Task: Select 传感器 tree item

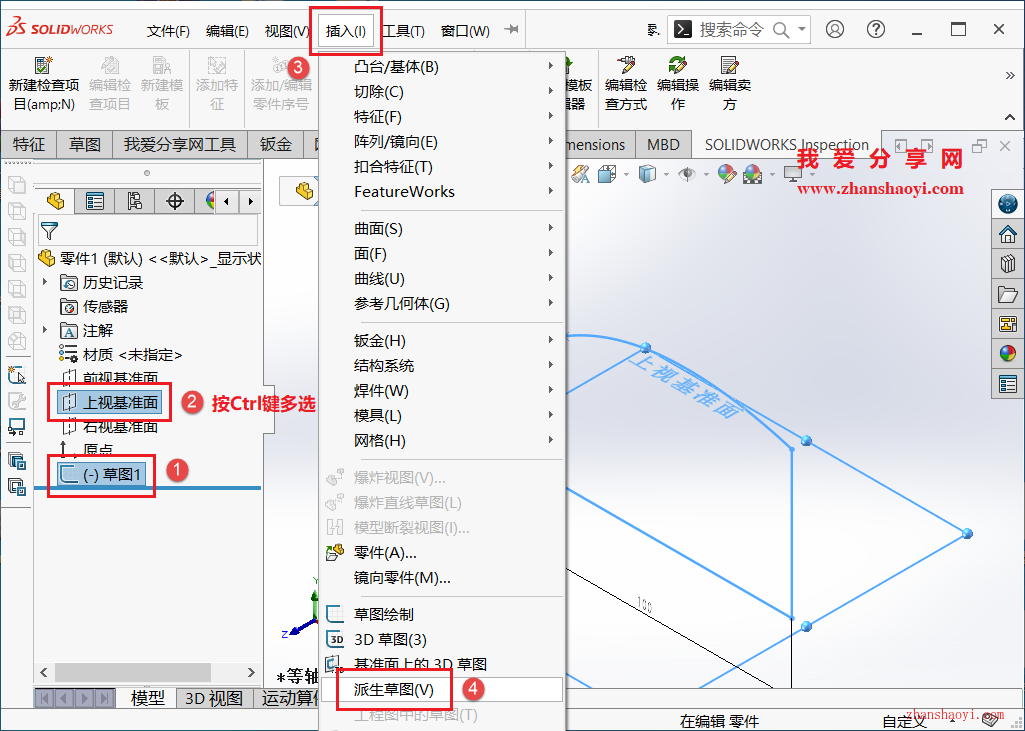Action: point(93,306)
